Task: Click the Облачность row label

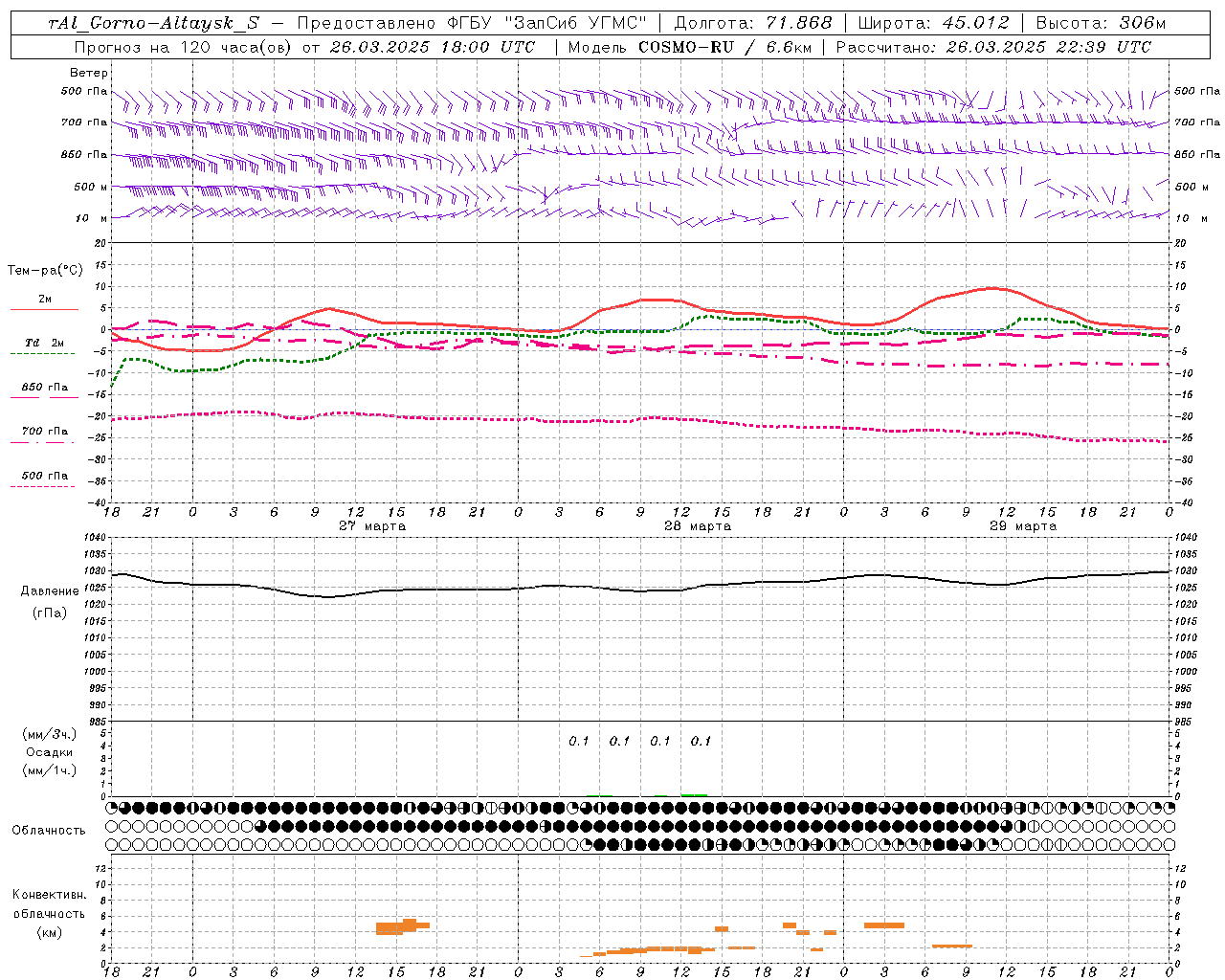Action: tap(49, 831)
